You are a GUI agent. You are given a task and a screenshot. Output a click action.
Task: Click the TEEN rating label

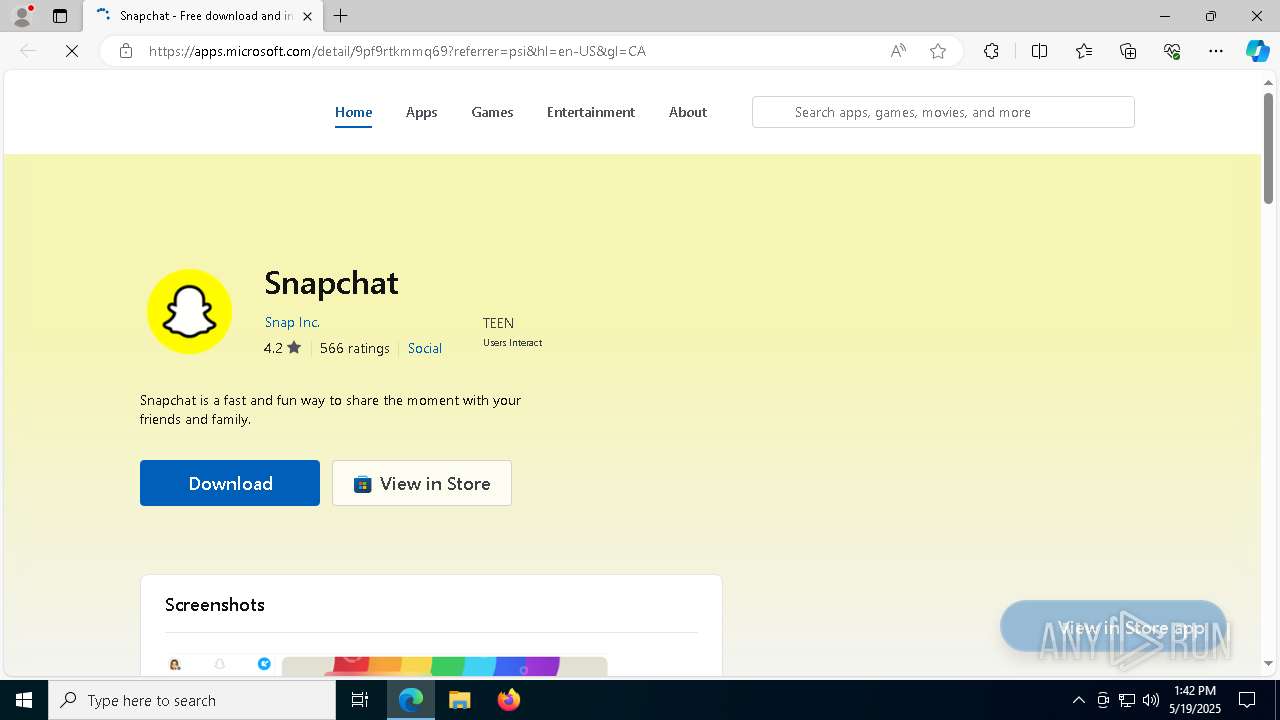tap(498, 323)
